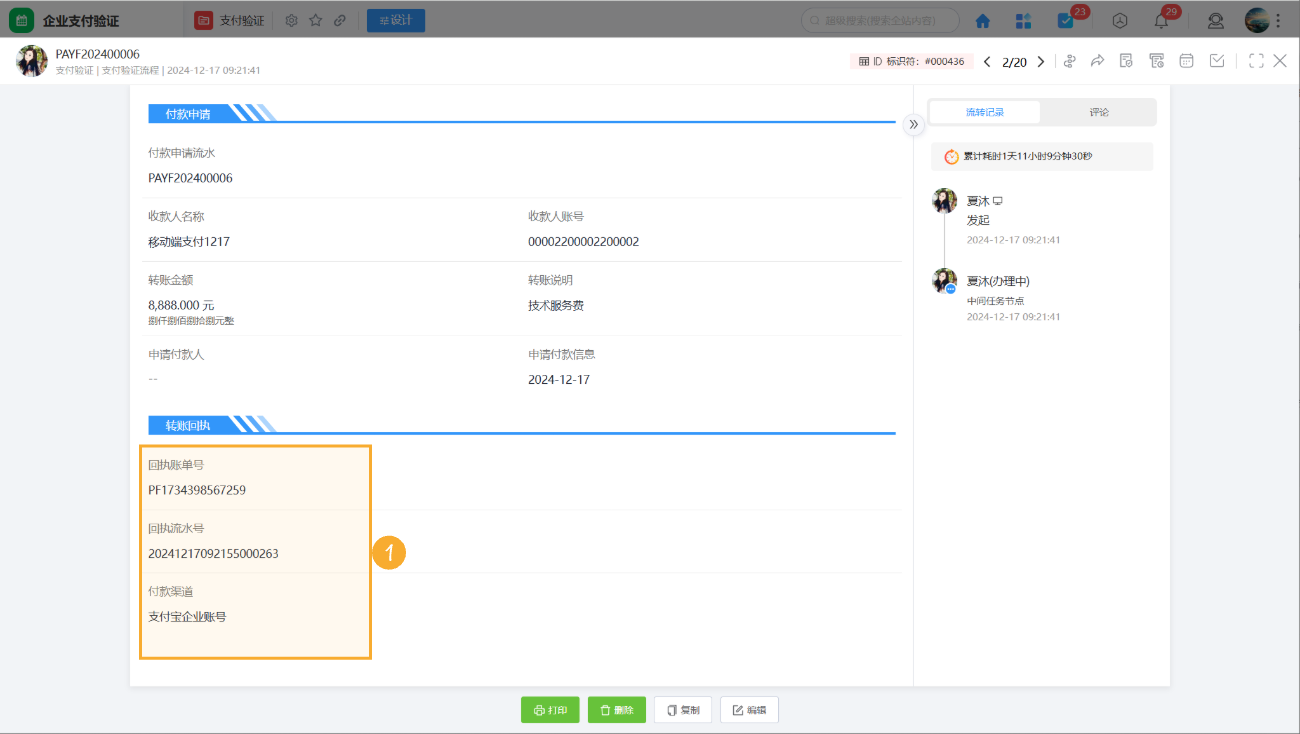Click the 复制 button
Viewport: 1300px width, 734px height.
(683, 710)
